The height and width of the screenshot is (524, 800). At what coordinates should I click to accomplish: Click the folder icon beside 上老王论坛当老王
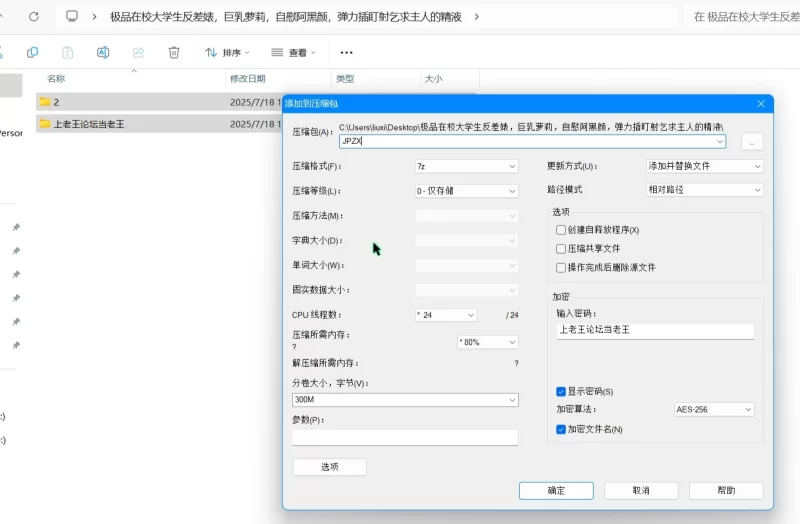45,123
